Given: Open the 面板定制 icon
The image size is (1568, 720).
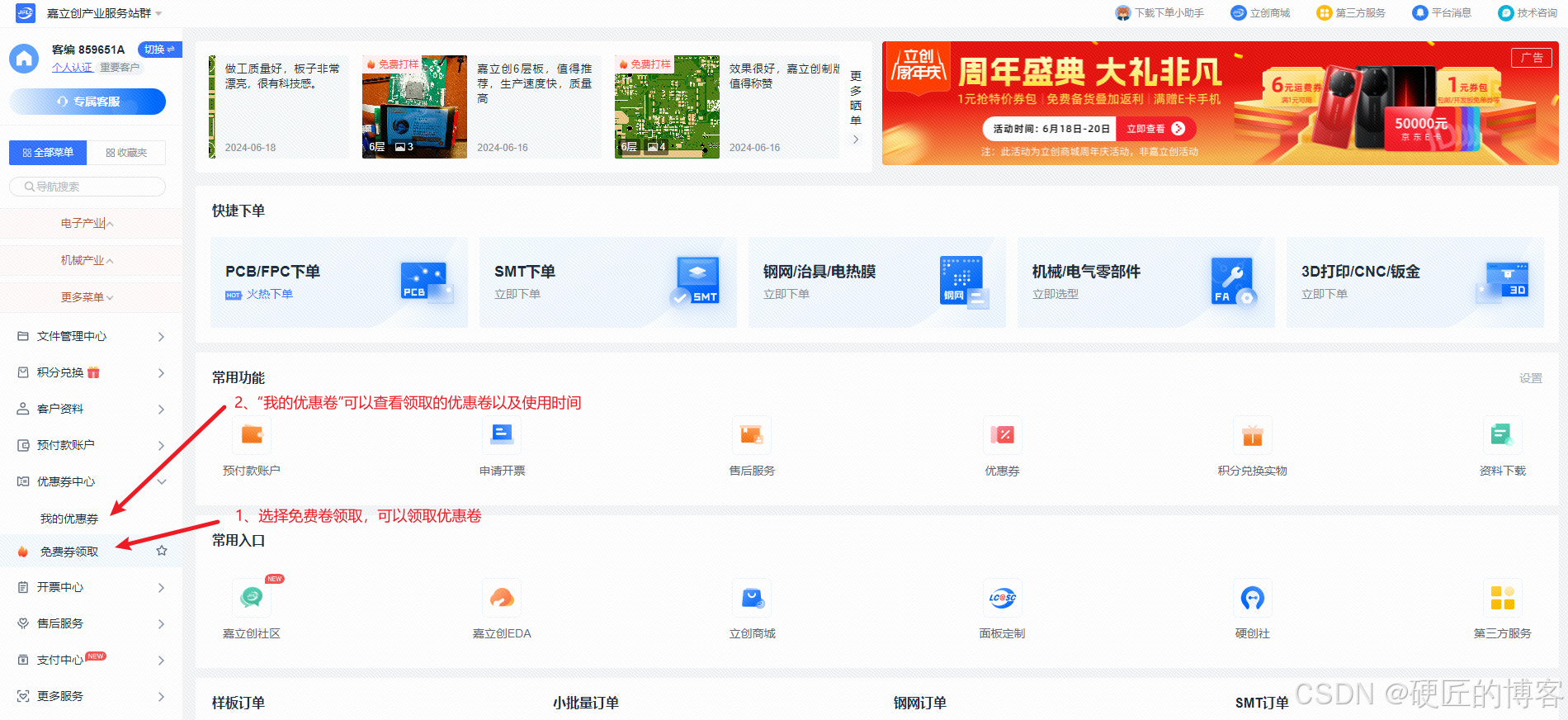Looking at the screenshot, I should pyautogui.click(x=1002, y=597).
